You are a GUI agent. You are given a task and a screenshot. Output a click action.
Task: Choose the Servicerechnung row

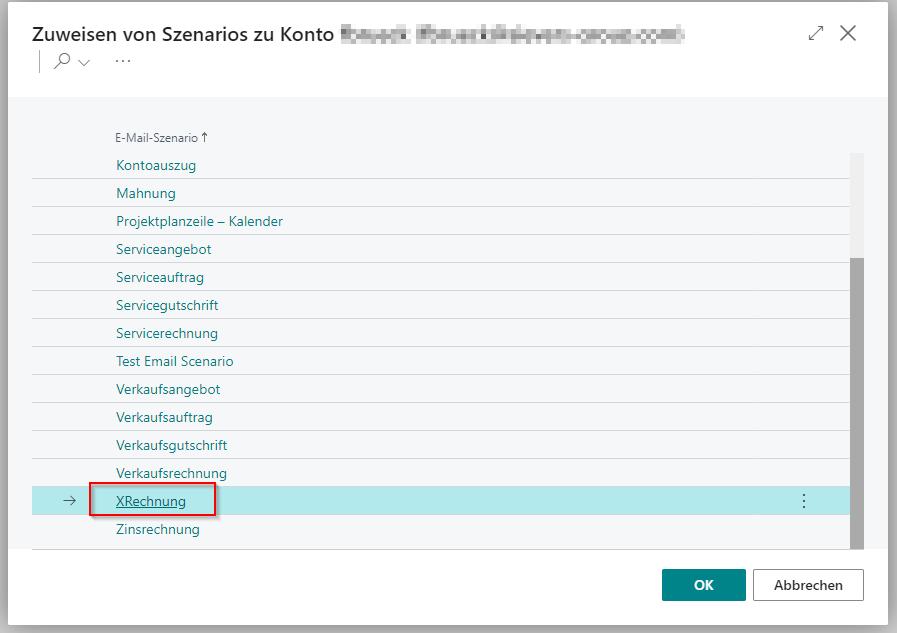point(166,333)
